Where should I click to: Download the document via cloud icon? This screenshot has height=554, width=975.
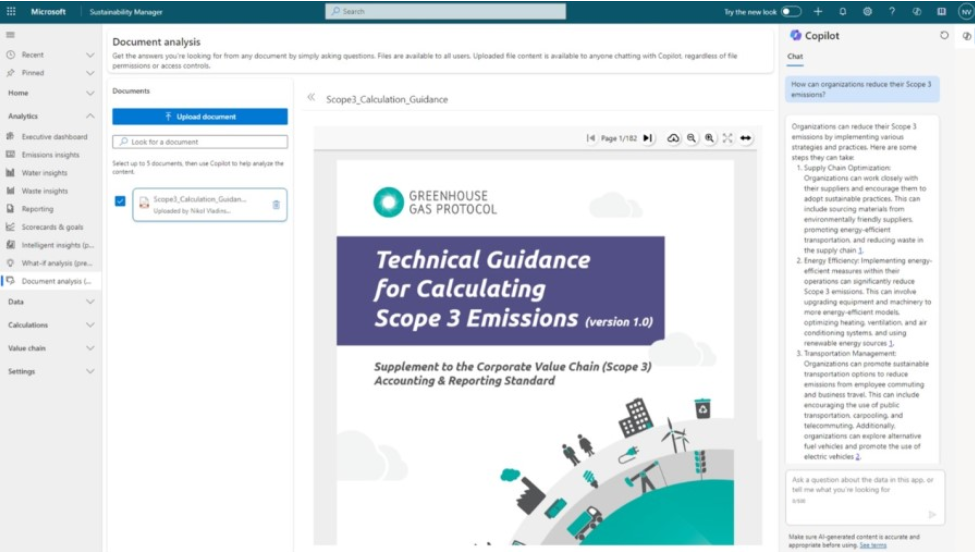(673, 138)
